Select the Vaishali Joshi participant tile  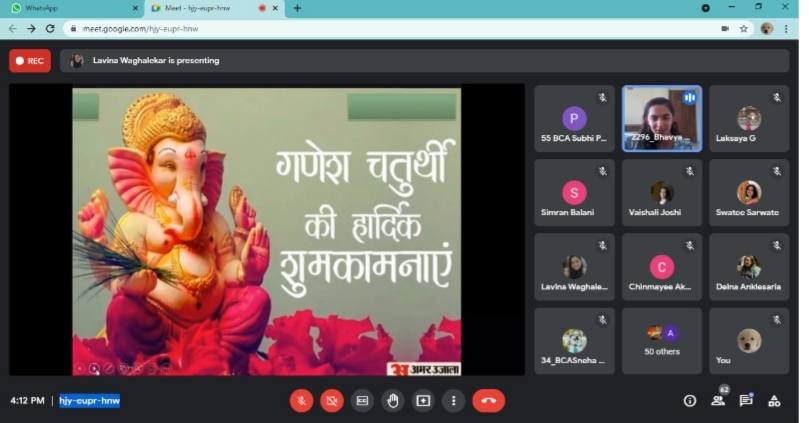[x=662, y=193]
